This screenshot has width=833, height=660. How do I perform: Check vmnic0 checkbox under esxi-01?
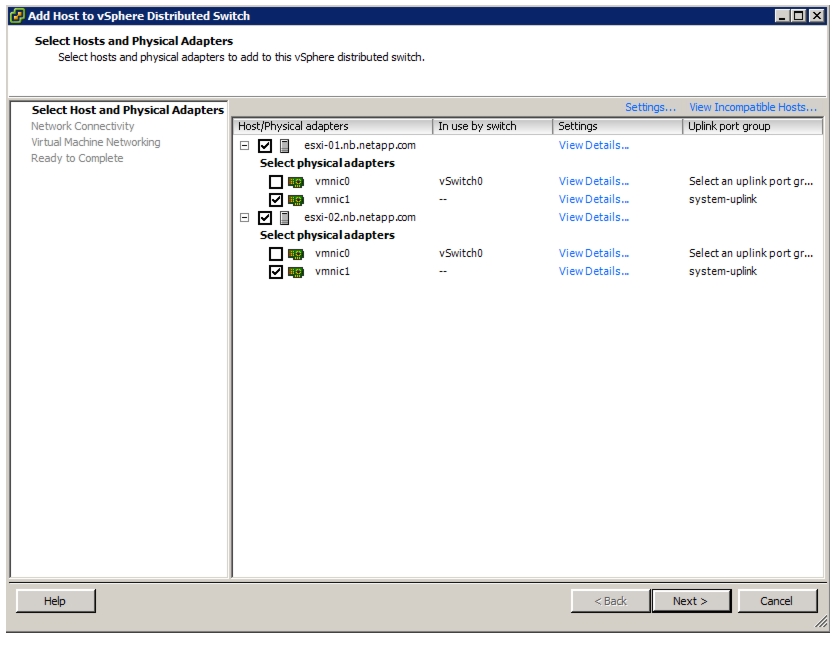tap(276, 182)
